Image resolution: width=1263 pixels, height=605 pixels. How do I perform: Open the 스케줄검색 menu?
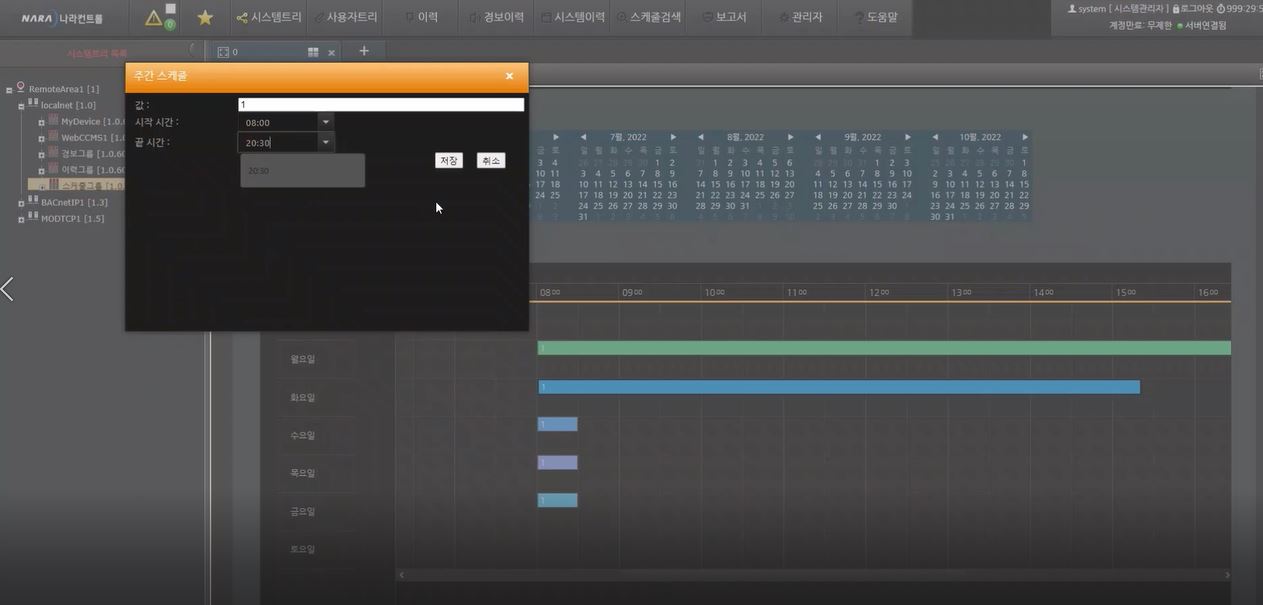(x=649, y=17)
